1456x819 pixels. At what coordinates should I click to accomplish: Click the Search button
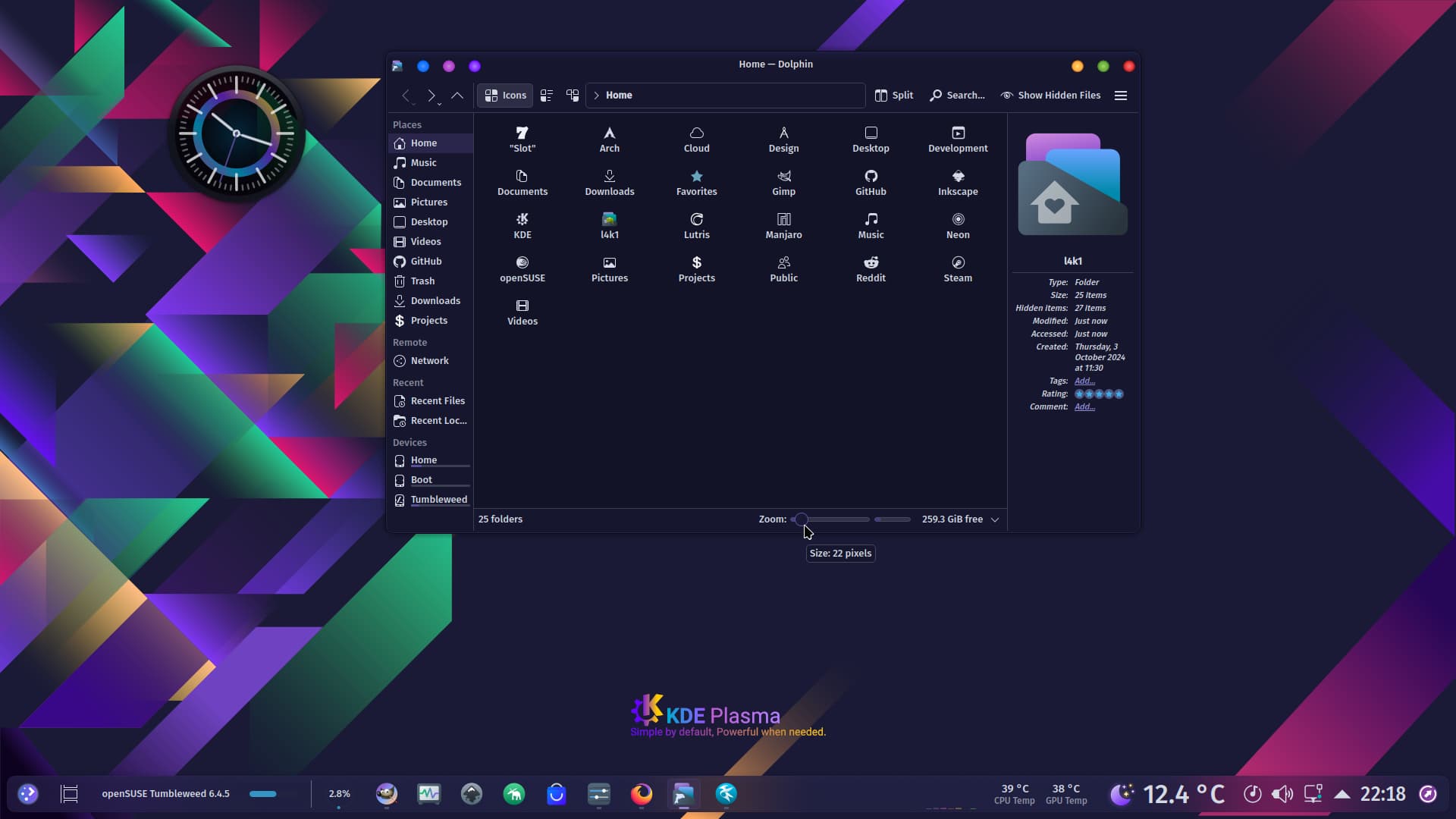958,96
